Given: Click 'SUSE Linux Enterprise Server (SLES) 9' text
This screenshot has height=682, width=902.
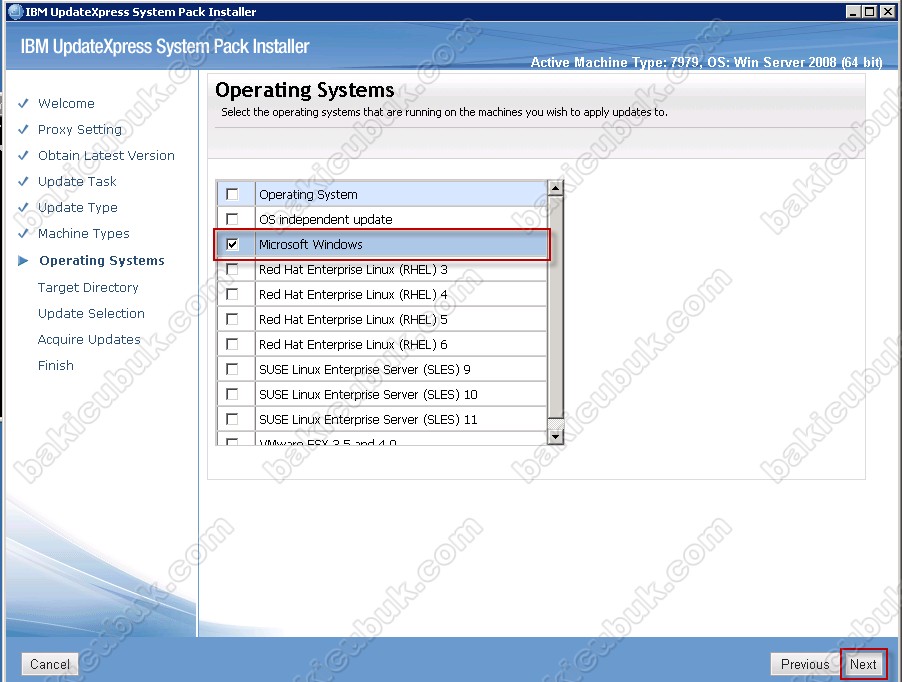Looking at the screenshot, I should (365, 369).
